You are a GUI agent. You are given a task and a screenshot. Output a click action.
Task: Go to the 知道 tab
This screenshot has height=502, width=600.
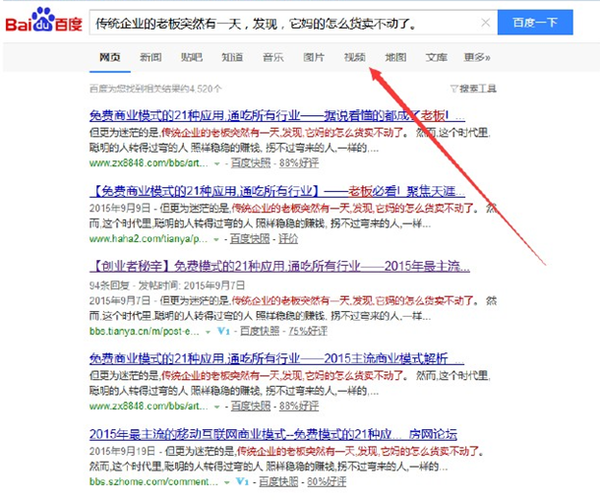232,57
